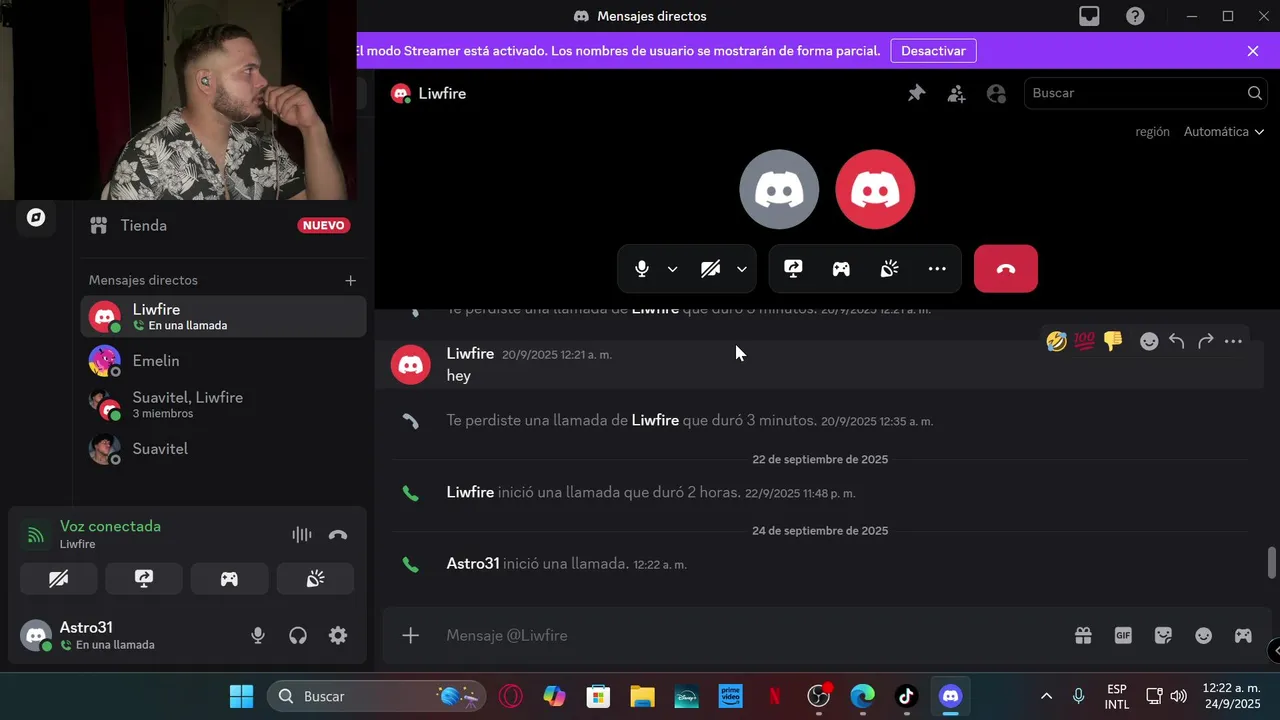Open help icon in title bar
Image resolution: width=1280 pixels, height=720 pixels.
1135,16
